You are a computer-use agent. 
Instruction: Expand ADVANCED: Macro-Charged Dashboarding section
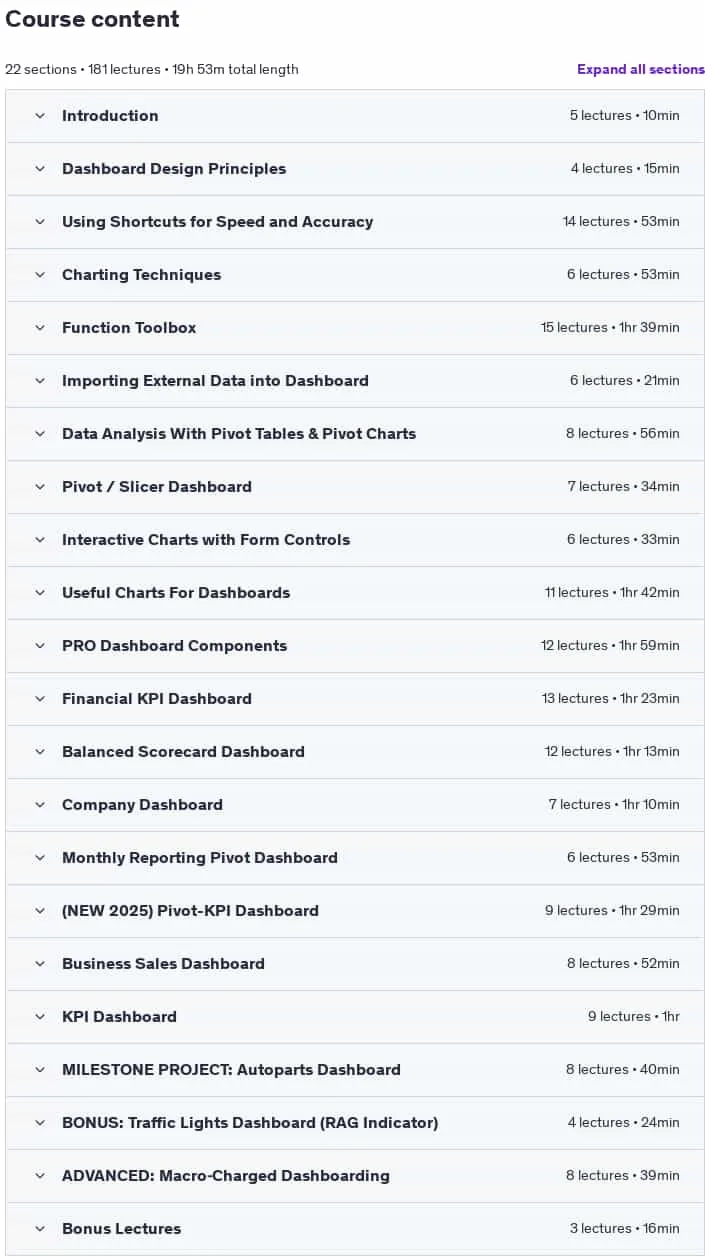(x=355, y=1176)
